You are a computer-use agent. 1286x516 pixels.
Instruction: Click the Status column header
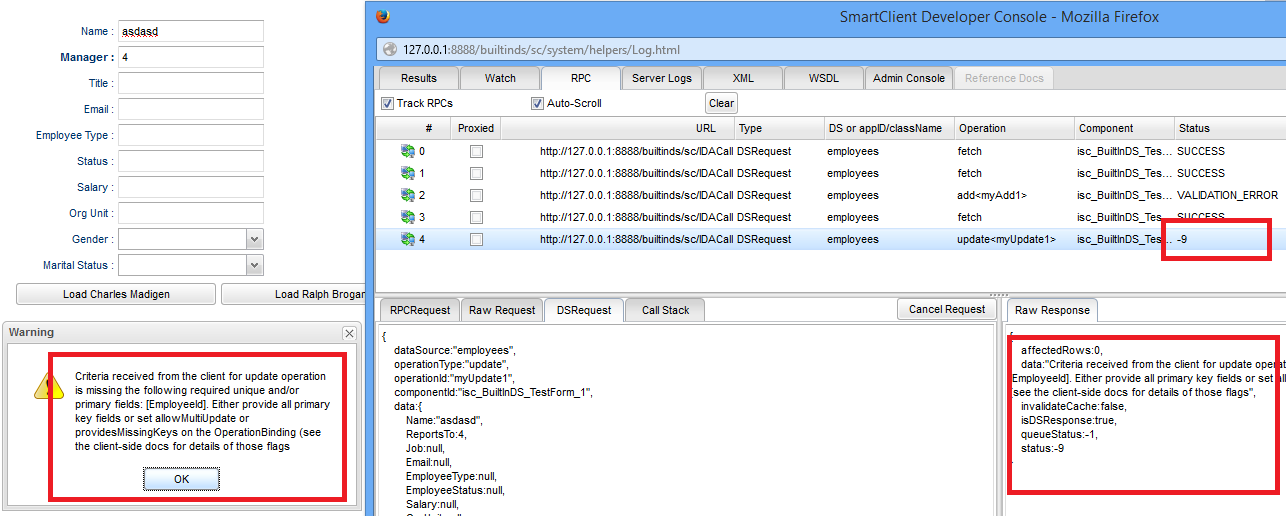click(1193, 128)
